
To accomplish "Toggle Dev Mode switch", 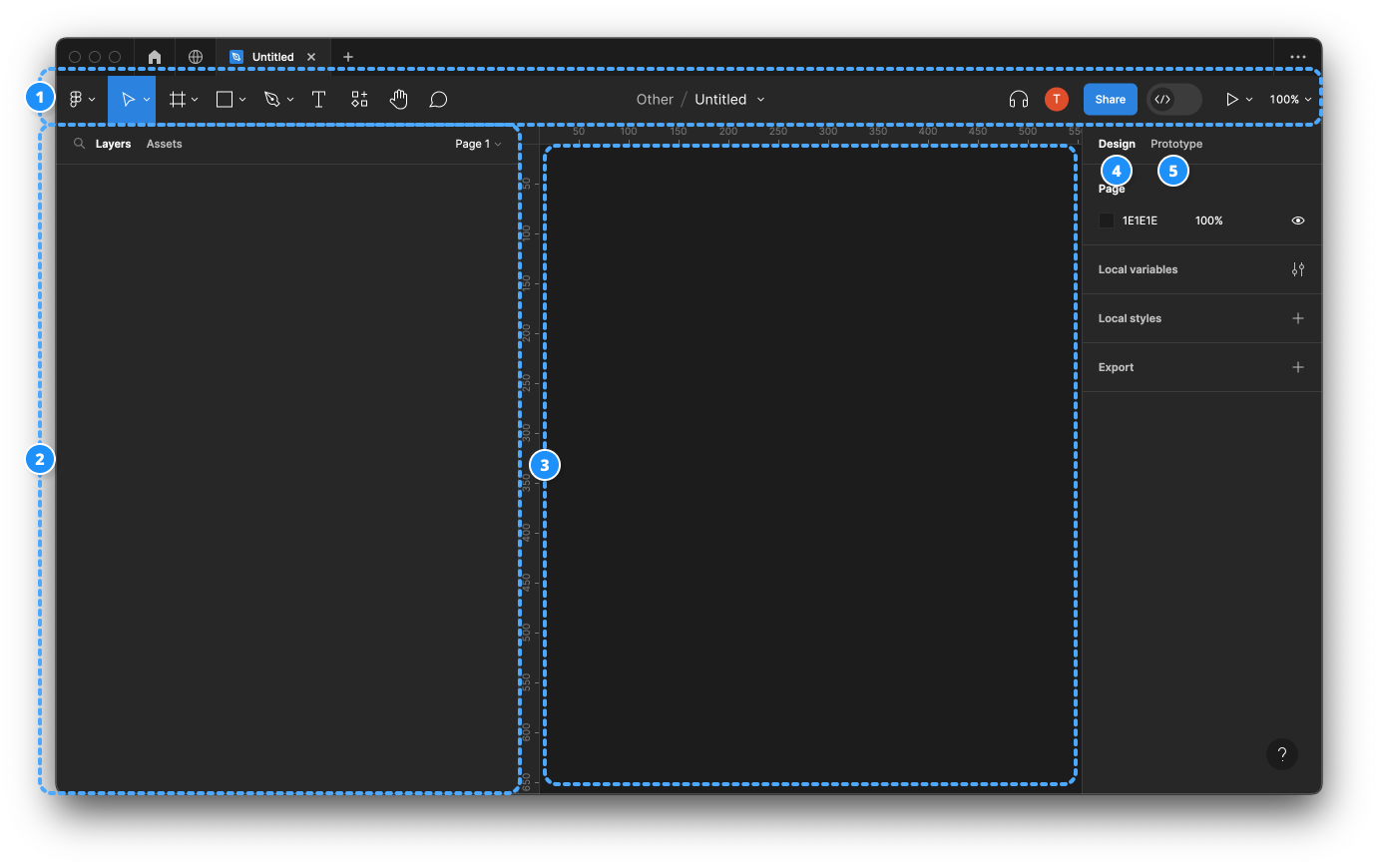I will coord(1173,100).
